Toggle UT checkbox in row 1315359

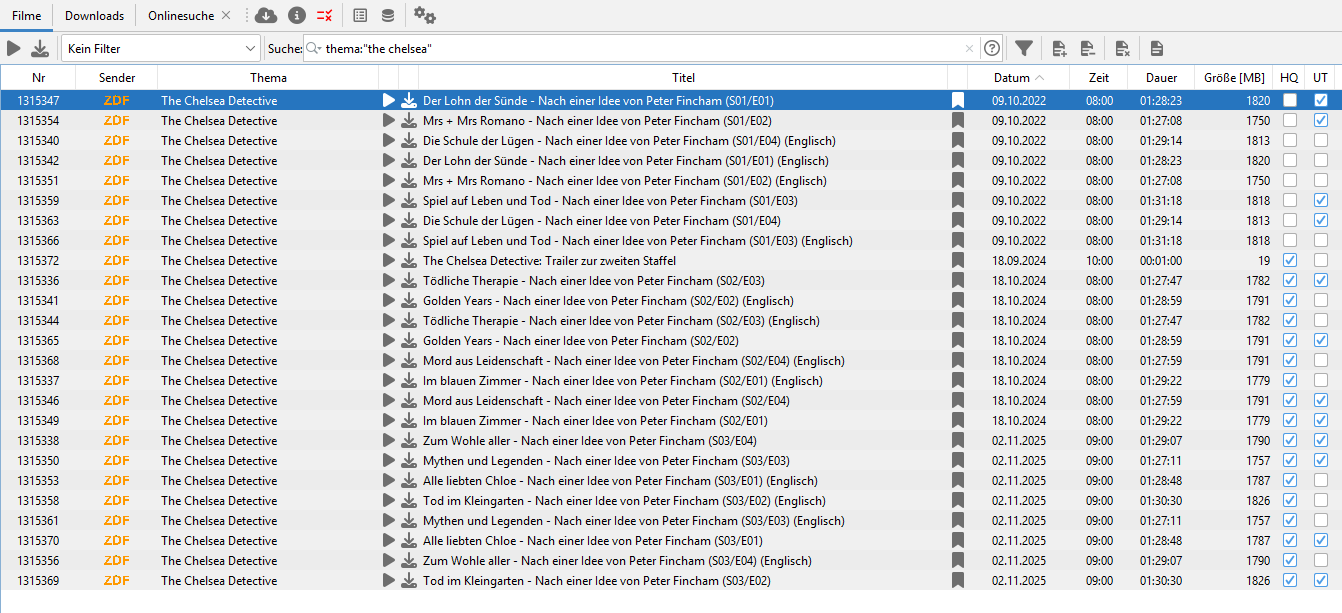click(x=1321, y=200)
